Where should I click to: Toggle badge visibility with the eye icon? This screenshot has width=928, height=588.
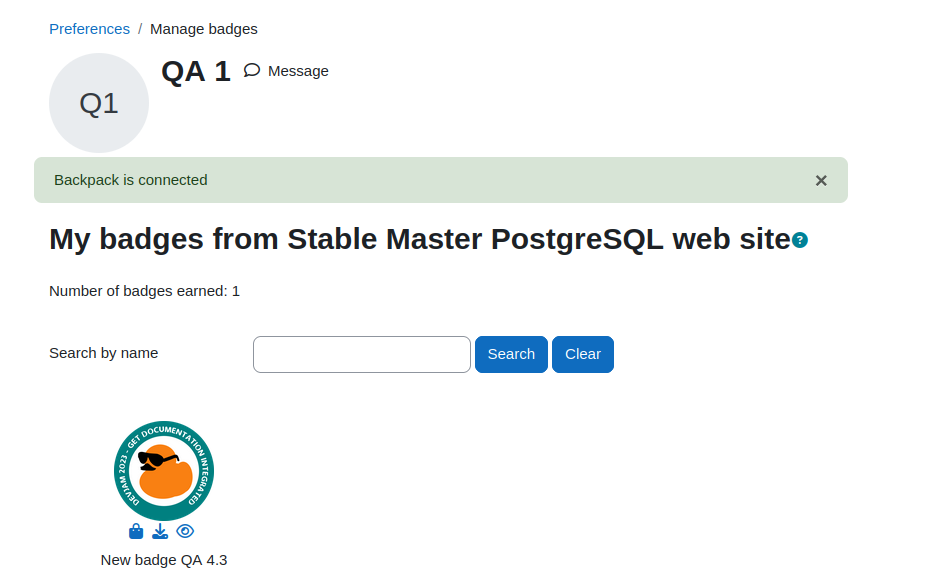pyautogui.click(x=185, y=531)
